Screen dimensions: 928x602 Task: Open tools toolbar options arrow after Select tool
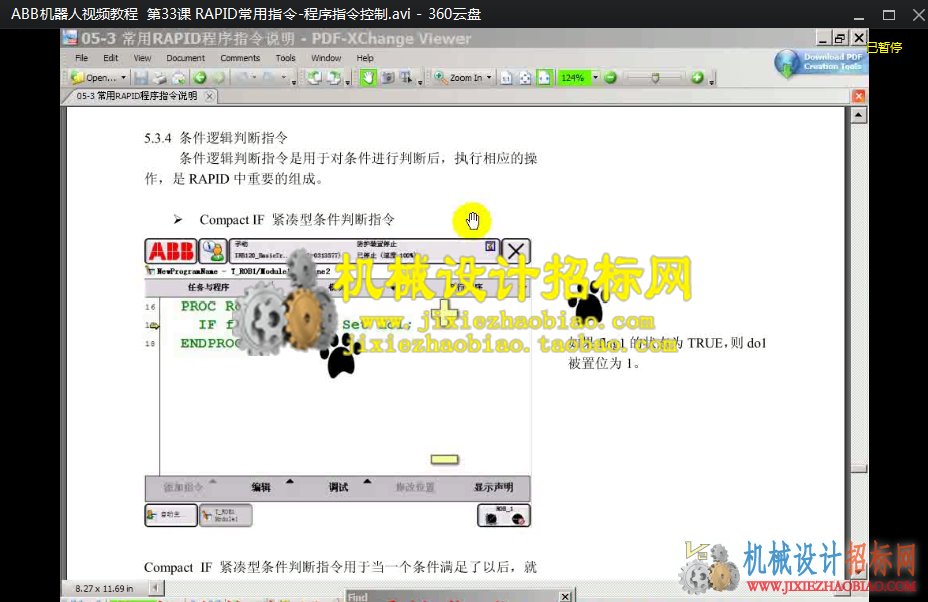[420, 81]
